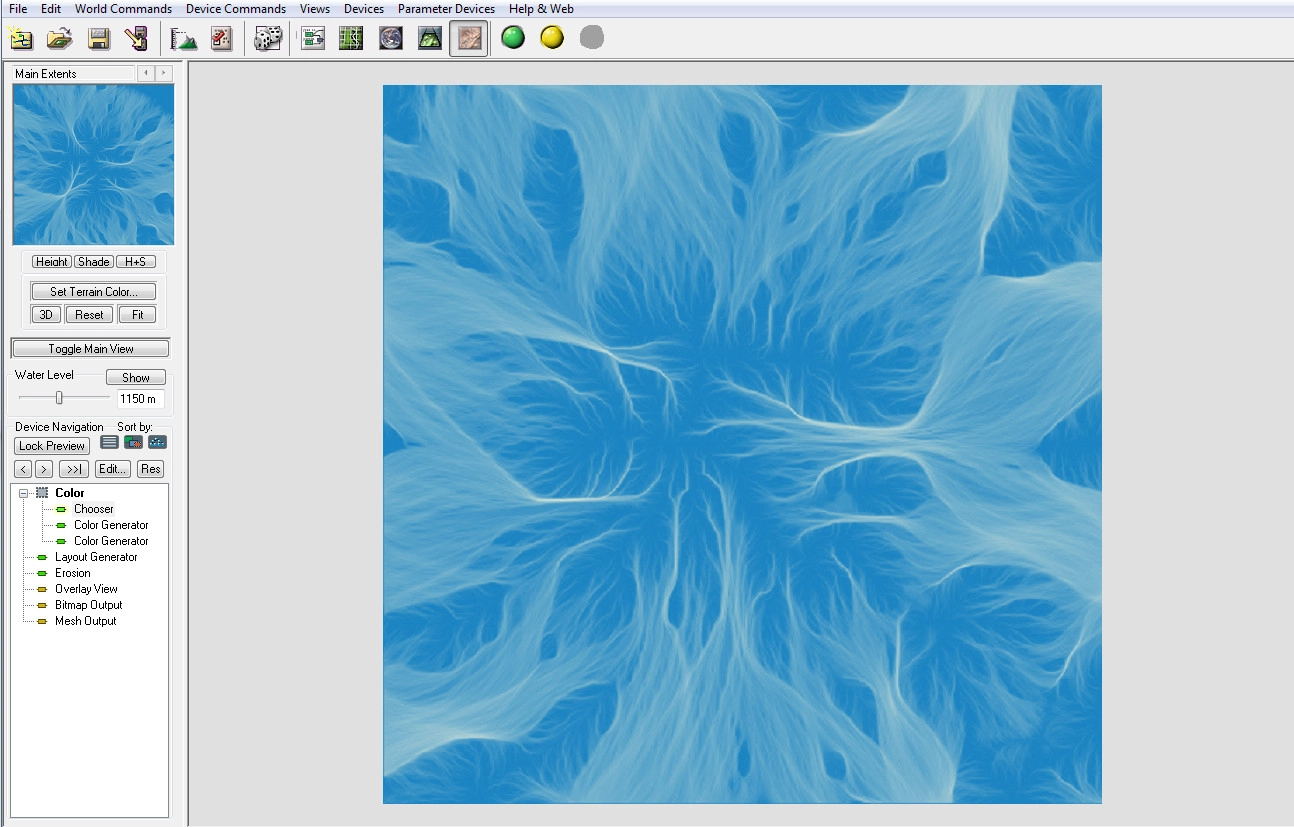Click the dice randomize icon
1294x827 pixels.
[267, 39]
